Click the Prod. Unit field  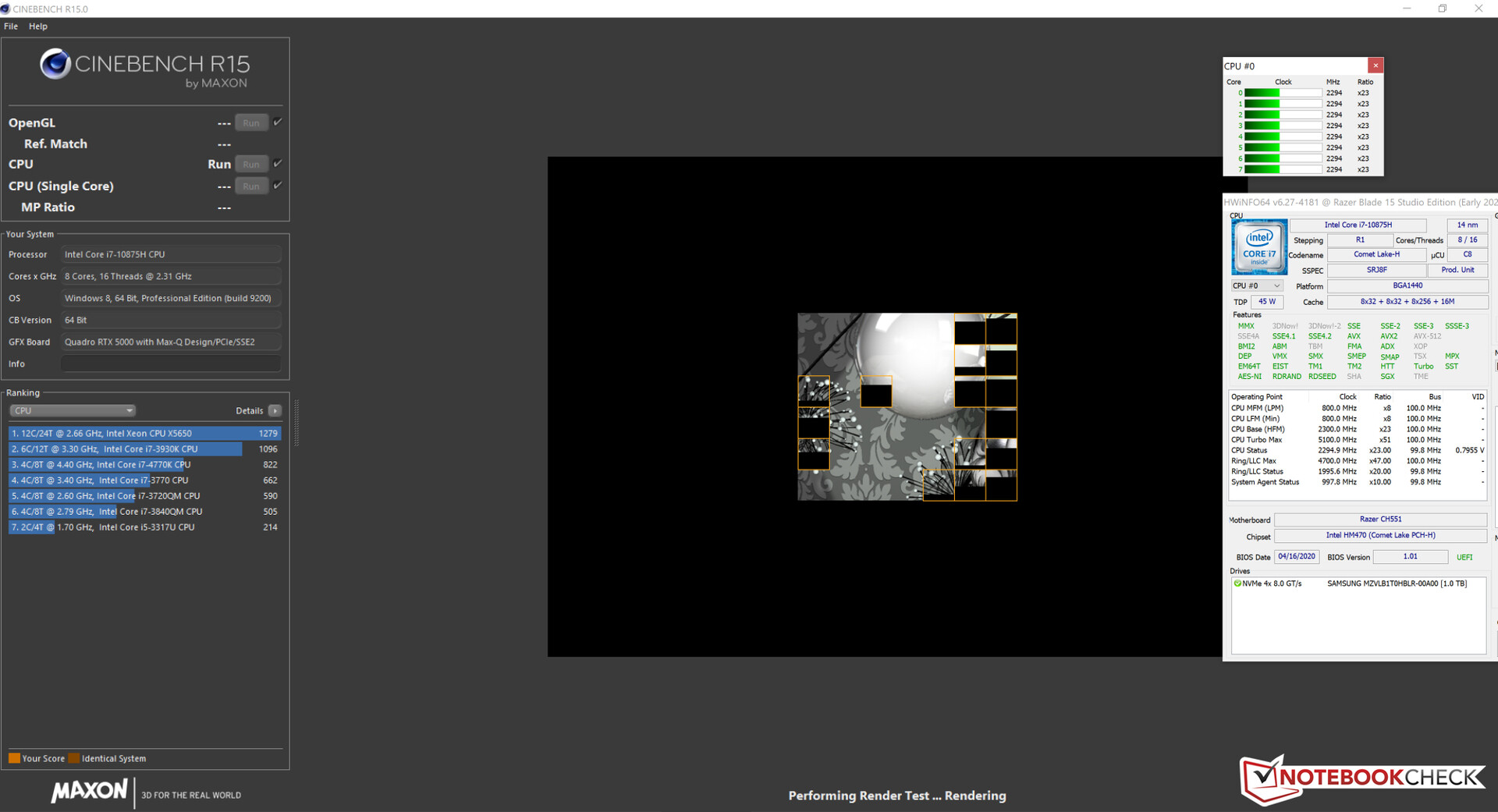tap(1457, 271)
